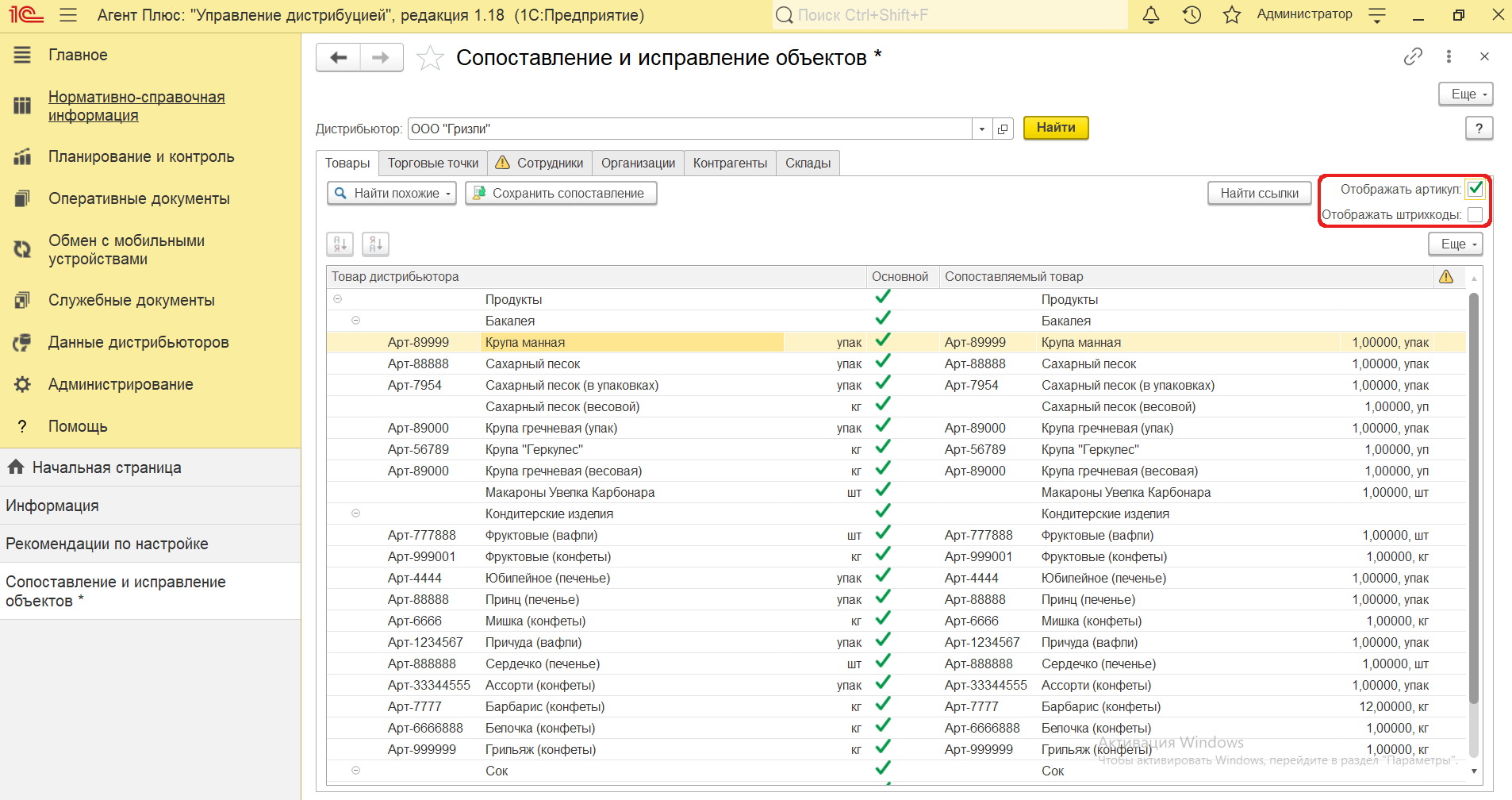Open Оперативные документы section

pyautogui.click(x=139, y=198)
